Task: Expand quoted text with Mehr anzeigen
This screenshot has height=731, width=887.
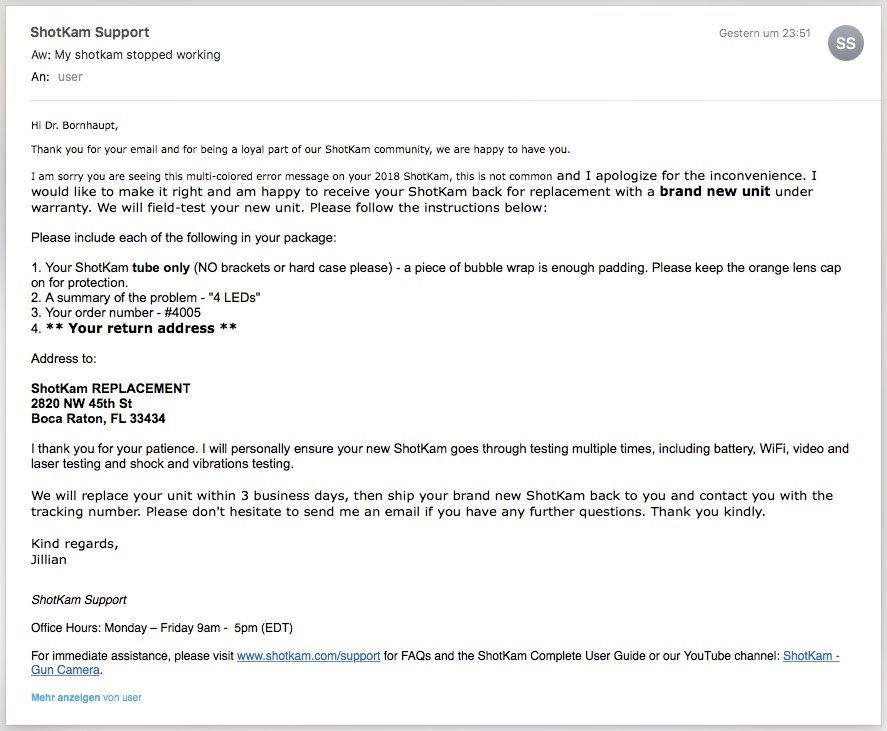Action: [x=66, y=698]
